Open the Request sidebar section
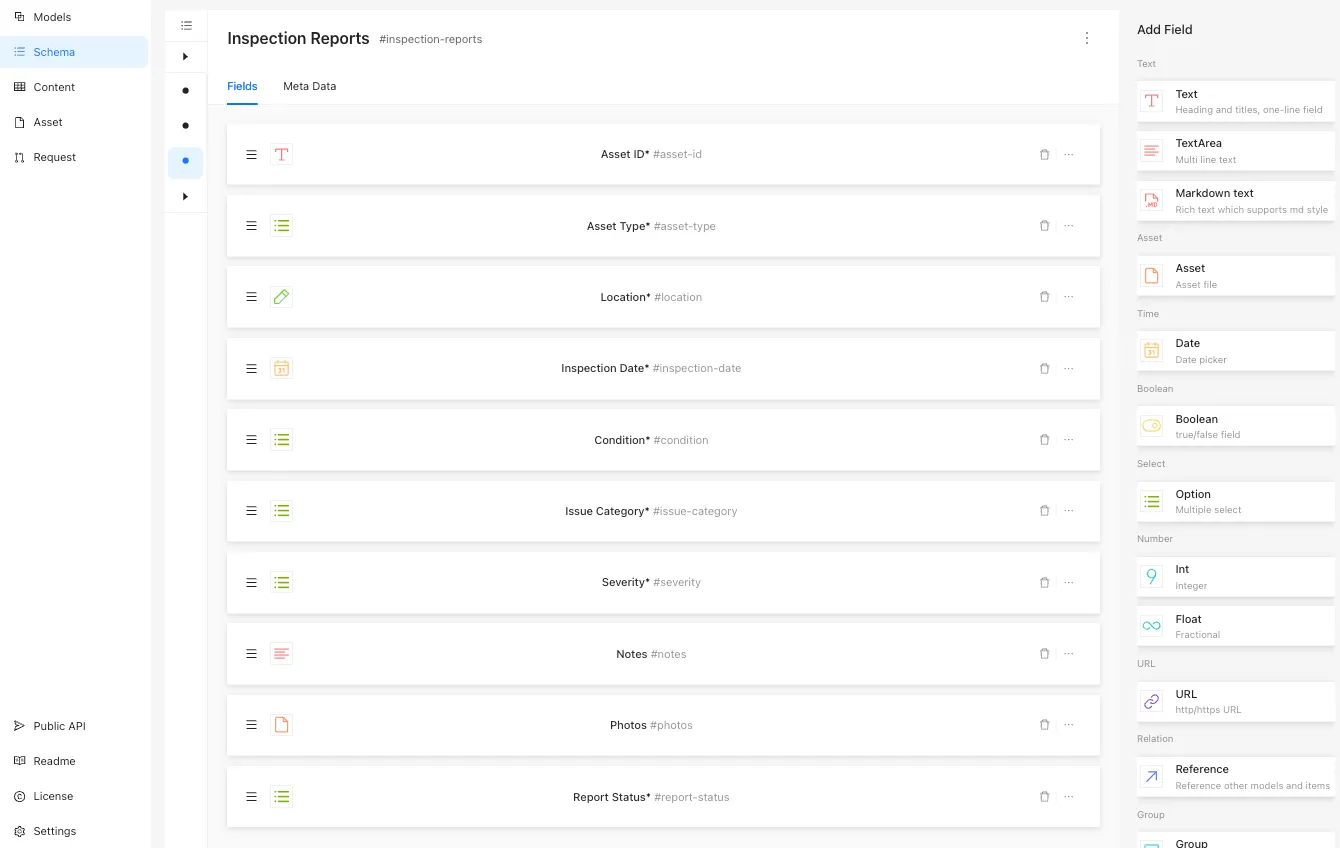Viewport: 1340px width, 848px height. pyautogui.click(x=74, y=157)
